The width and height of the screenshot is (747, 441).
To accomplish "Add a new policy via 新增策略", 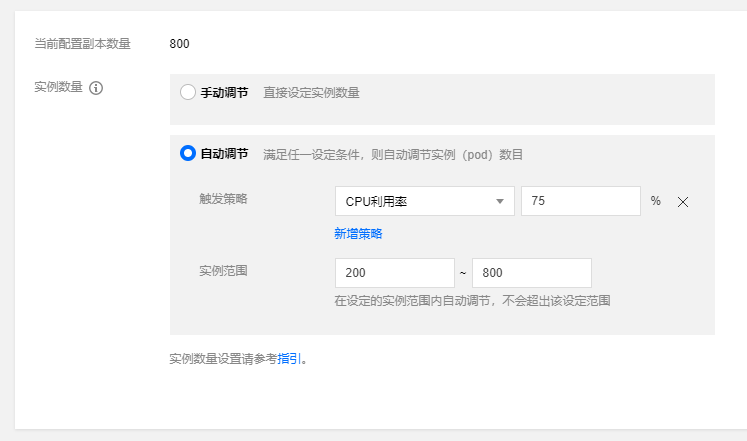I will coord(358,234).
